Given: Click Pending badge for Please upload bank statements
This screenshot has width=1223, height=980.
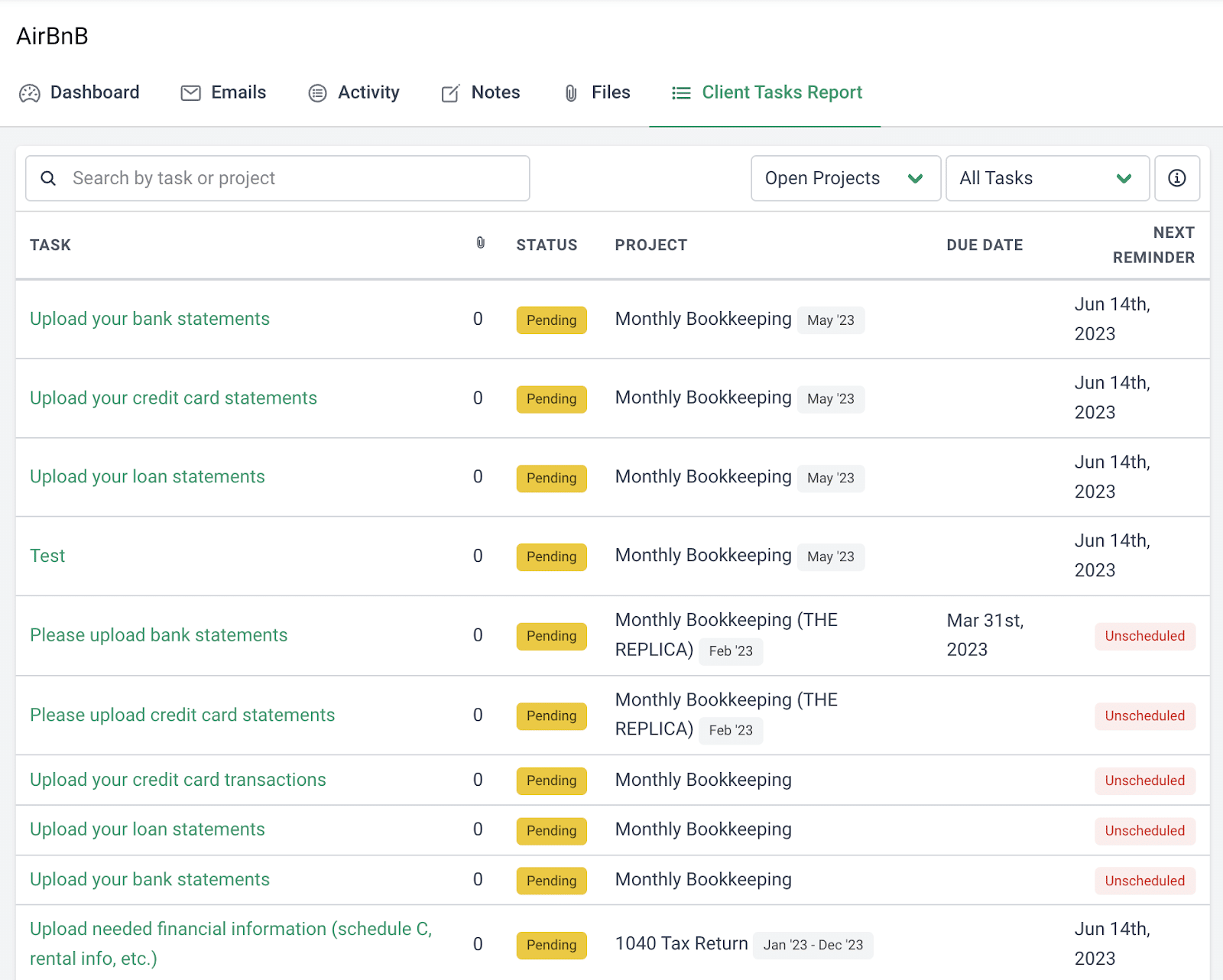Looking at the screenshot, I should pos(551,636).
